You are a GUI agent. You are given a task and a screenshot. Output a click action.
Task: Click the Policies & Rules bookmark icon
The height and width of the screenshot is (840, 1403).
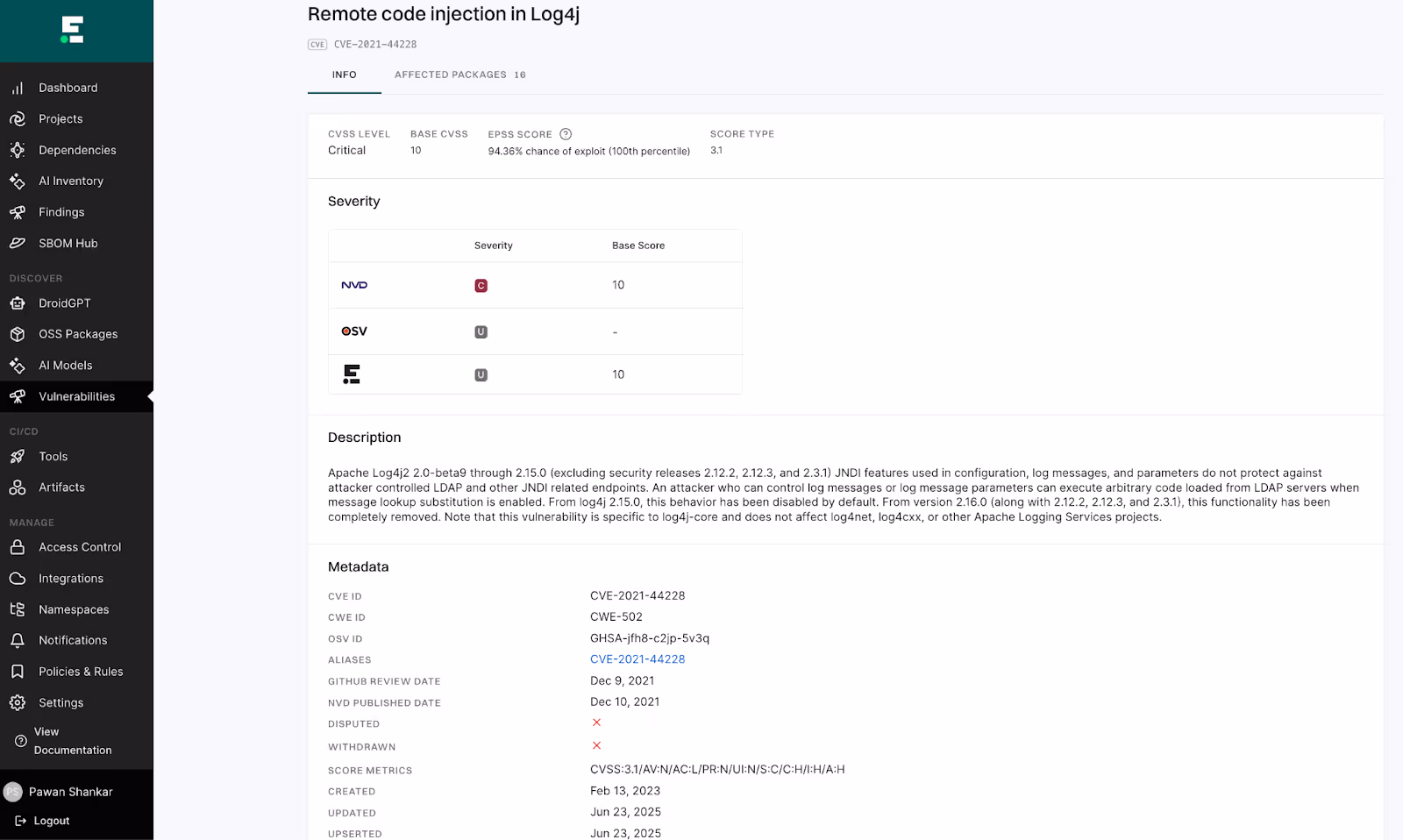click(x=18, y=672)
